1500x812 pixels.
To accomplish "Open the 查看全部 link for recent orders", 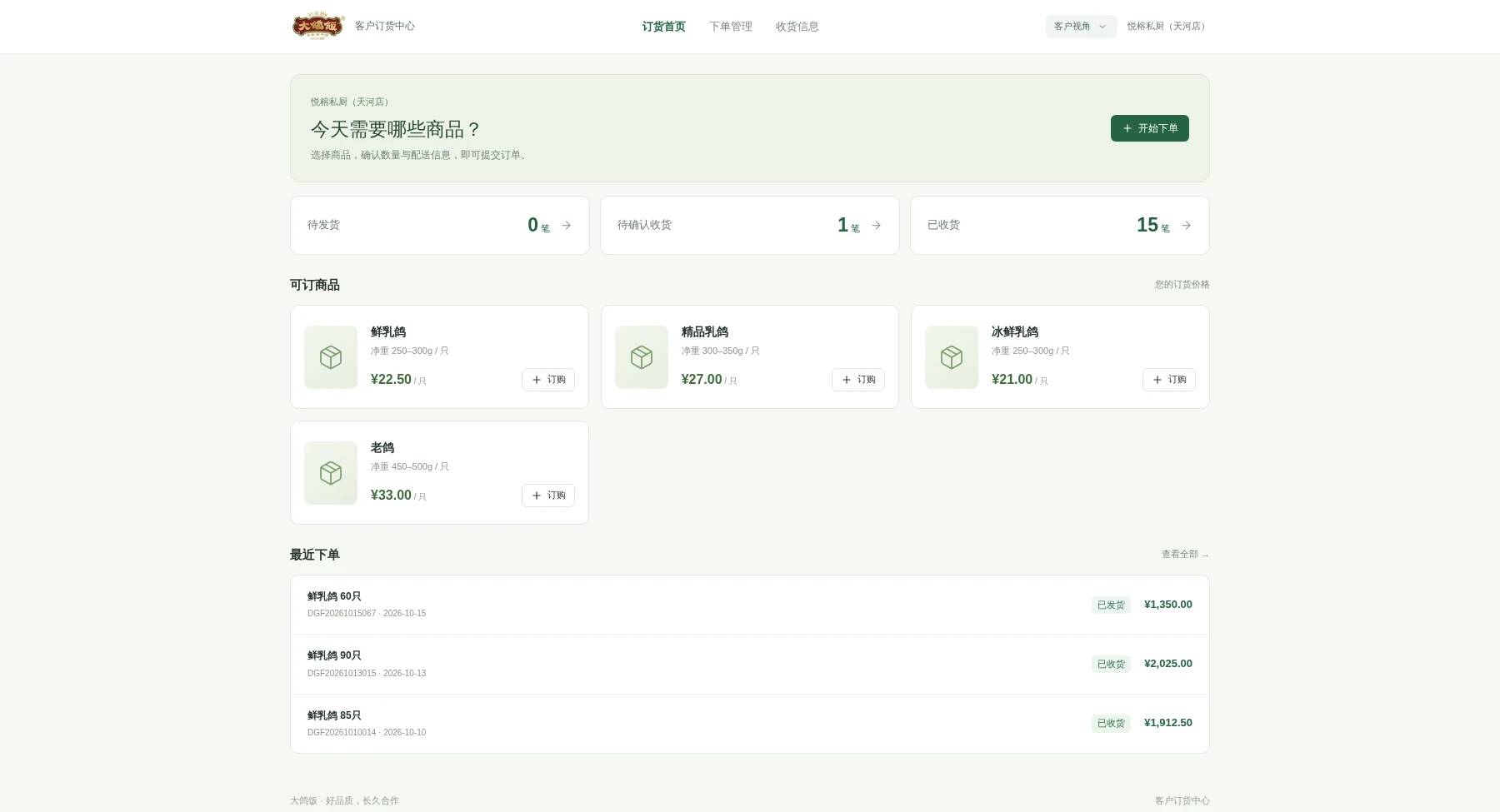I will pos(1185,555).
